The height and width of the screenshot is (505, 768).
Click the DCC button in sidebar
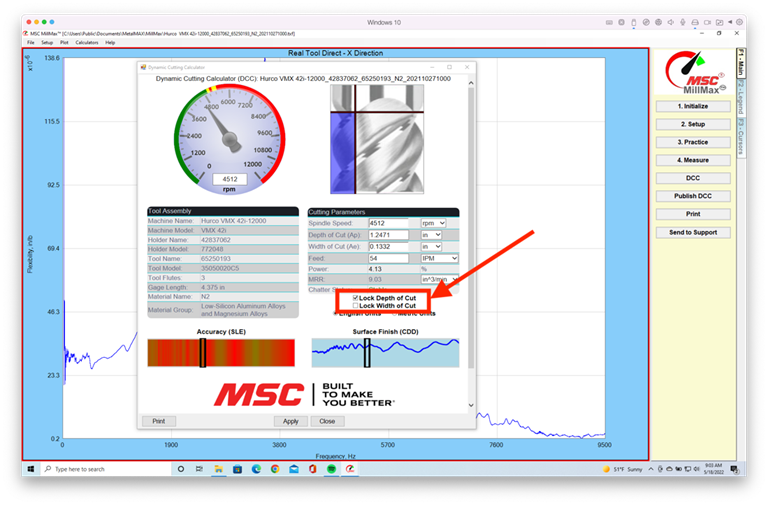point(693,178)
